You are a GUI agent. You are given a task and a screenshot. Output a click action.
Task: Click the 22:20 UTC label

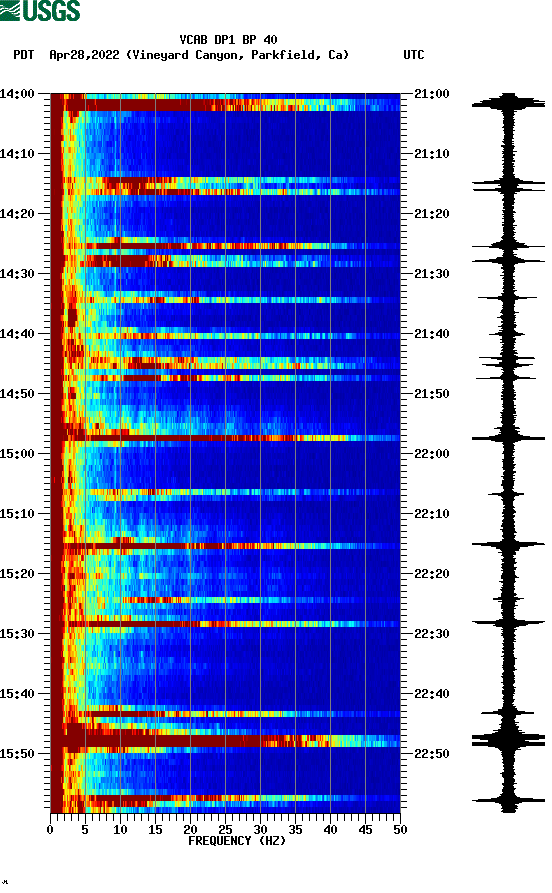(432, 574)
